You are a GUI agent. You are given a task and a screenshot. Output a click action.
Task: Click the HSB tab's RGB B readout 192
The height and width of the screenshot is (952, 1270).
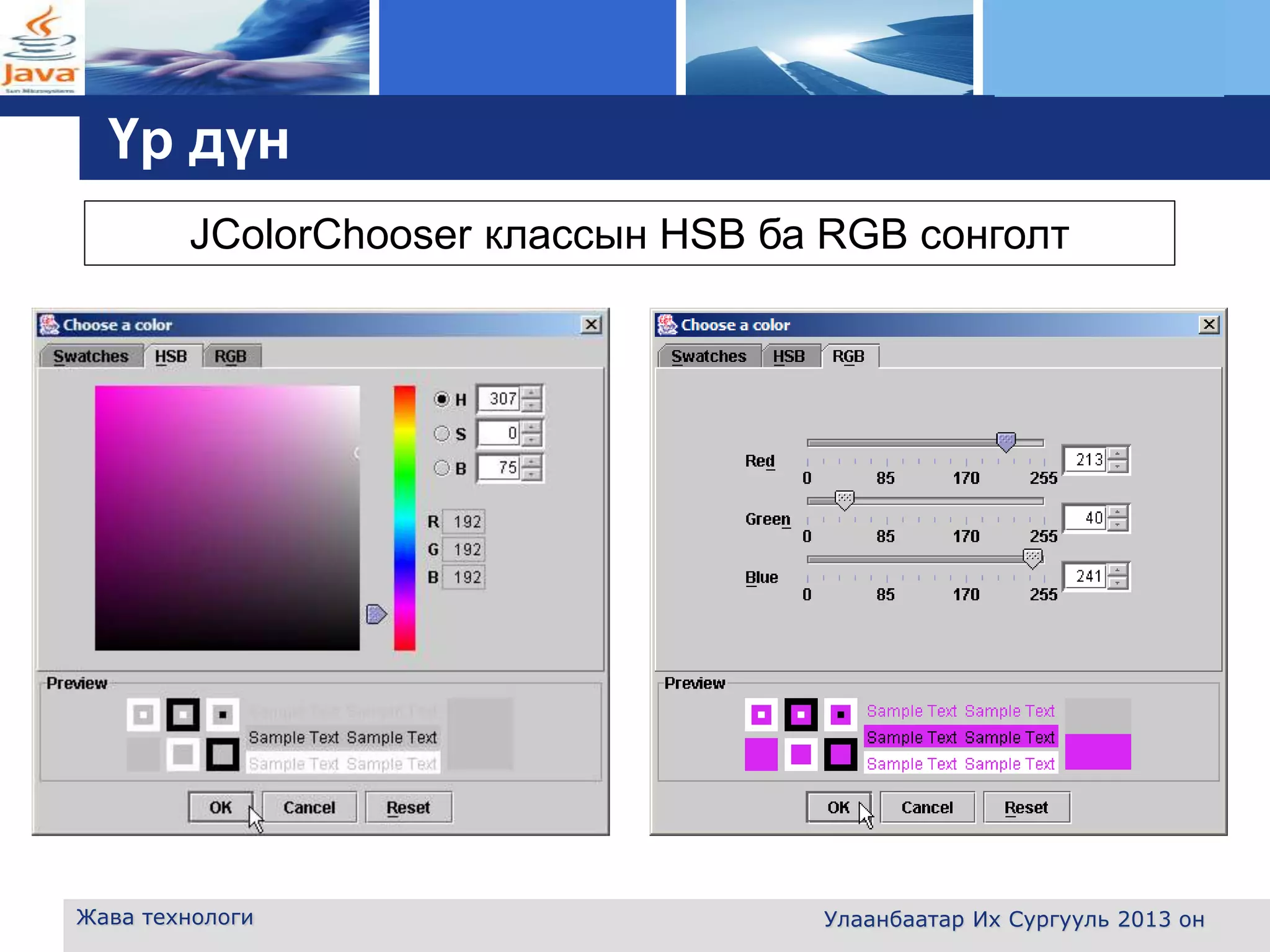click(x=464, y=577)
